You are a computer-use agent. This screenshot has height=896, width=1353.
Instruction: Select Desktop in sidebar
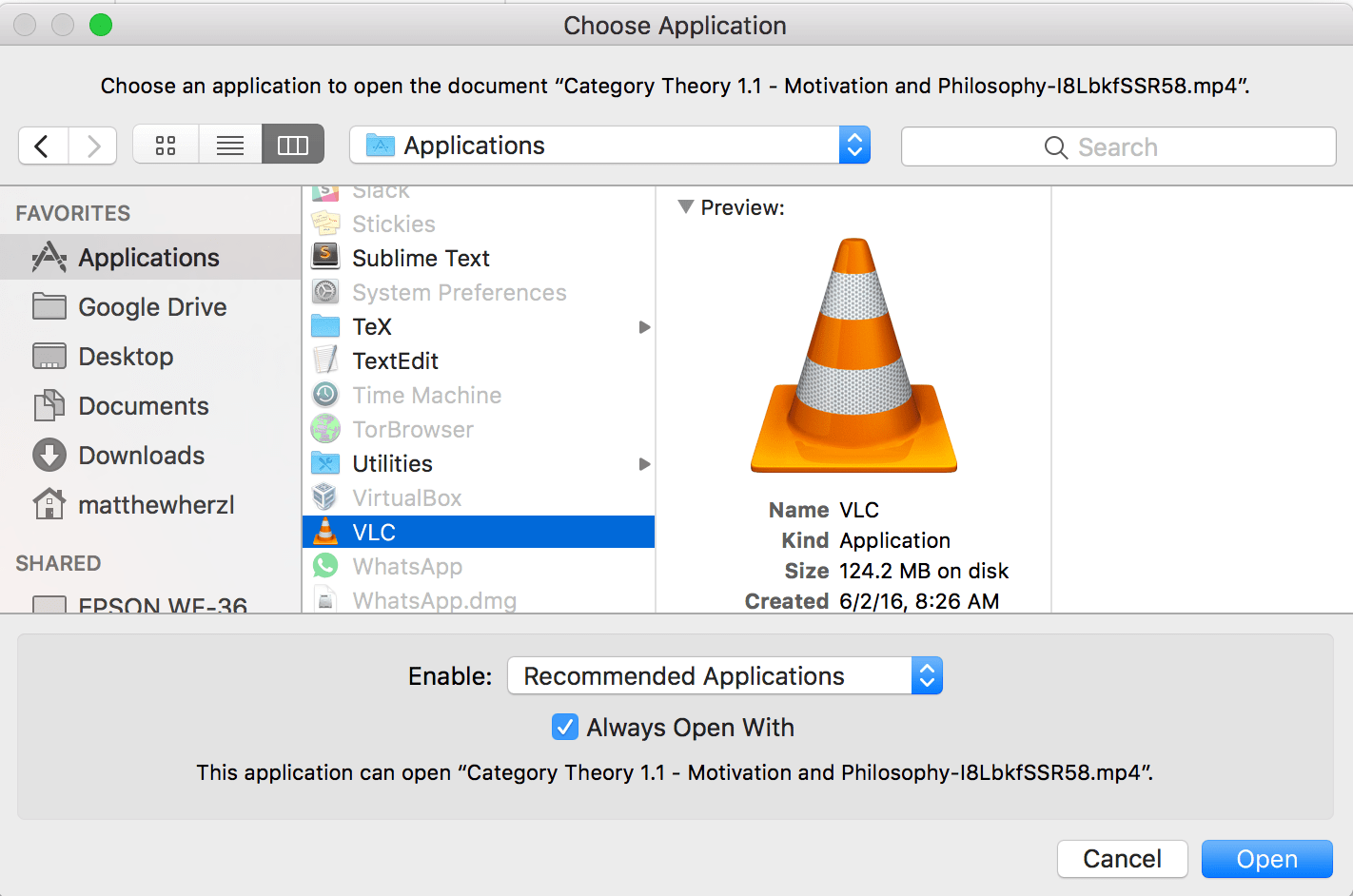pos(150,356)
